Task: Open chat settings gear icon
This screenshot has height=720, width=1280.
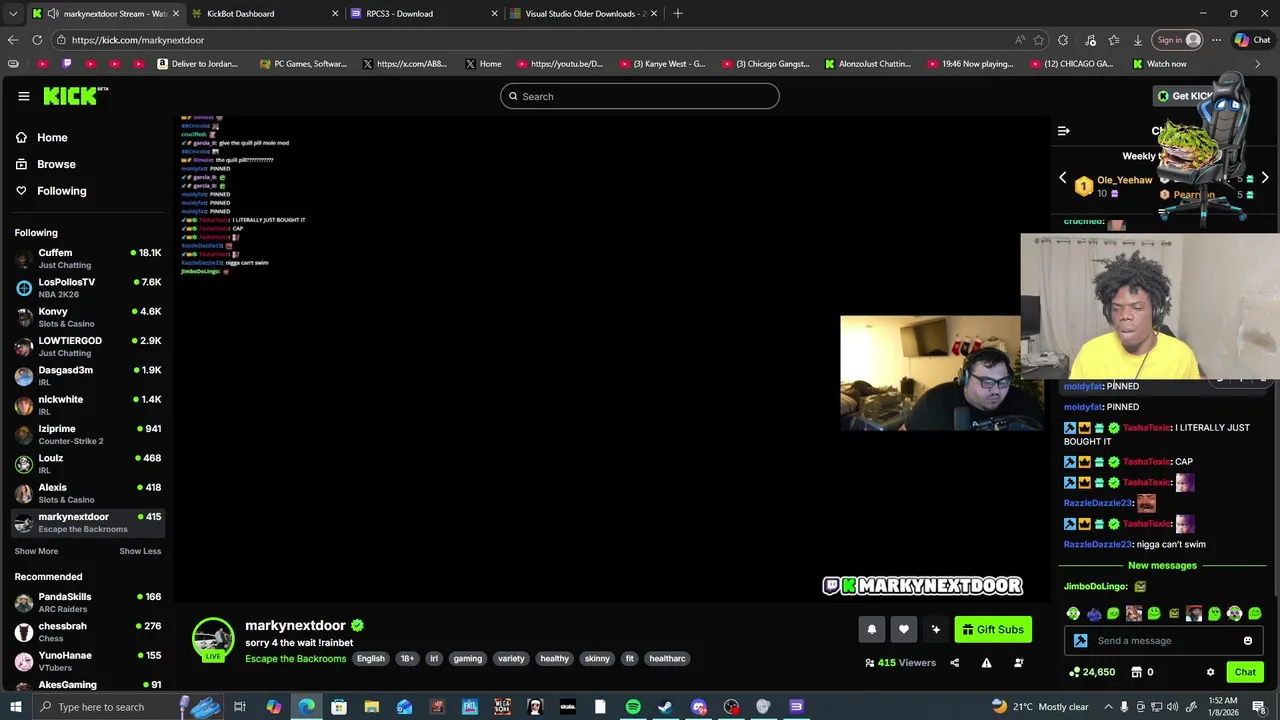Action: tap(1210, 672)
